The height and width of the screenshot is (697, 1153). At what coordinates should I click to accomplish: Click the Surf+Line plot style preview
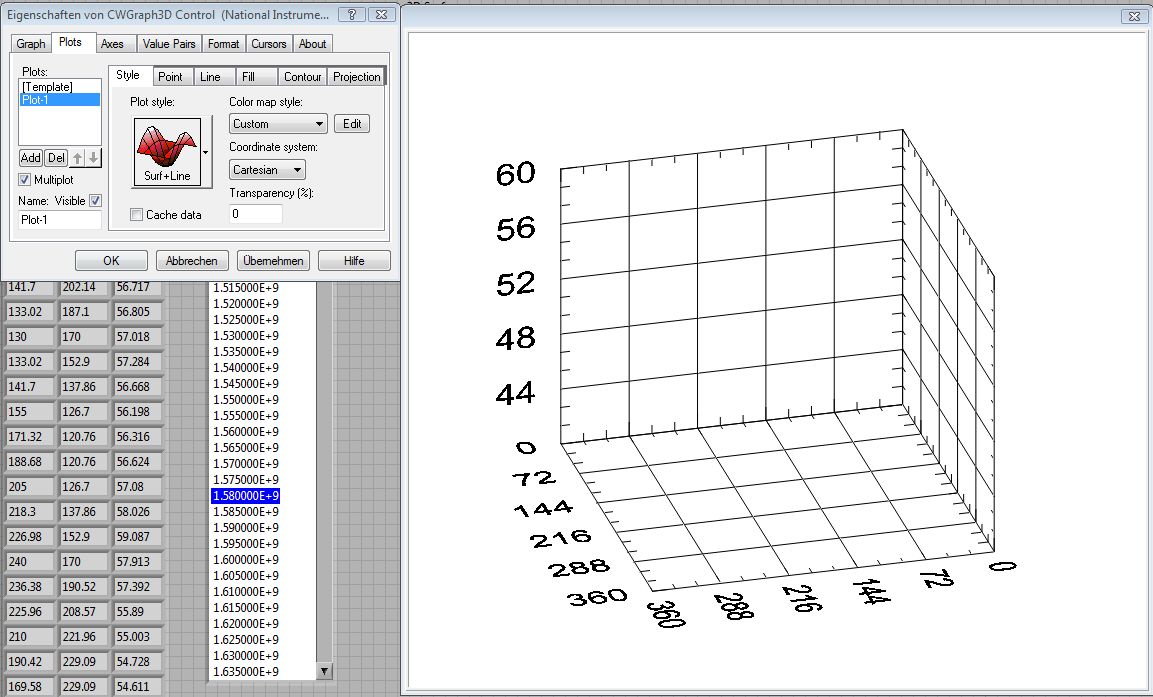pyautogui.click(x=166, y=151)
